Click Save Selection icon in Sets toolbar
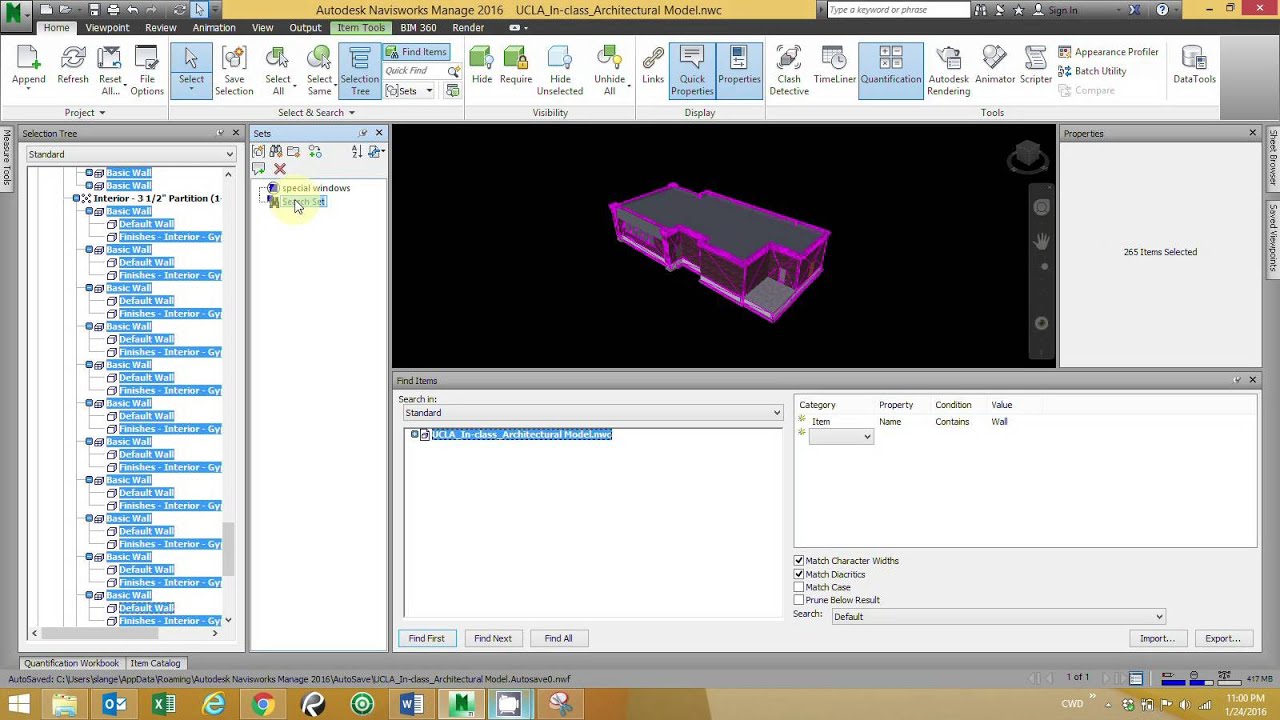This screenshot has height=720, width=1280. [x=259, y=152]
